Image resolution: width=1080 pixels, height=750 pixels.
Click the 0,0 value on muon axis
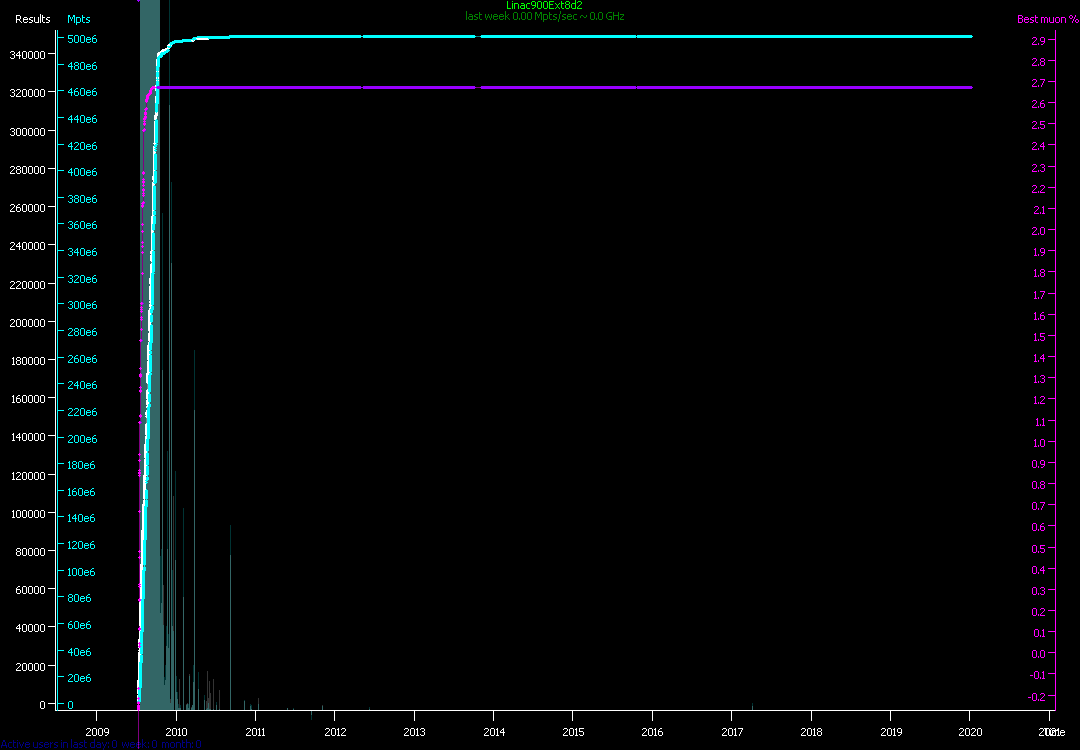click(x=1037, y=654)
